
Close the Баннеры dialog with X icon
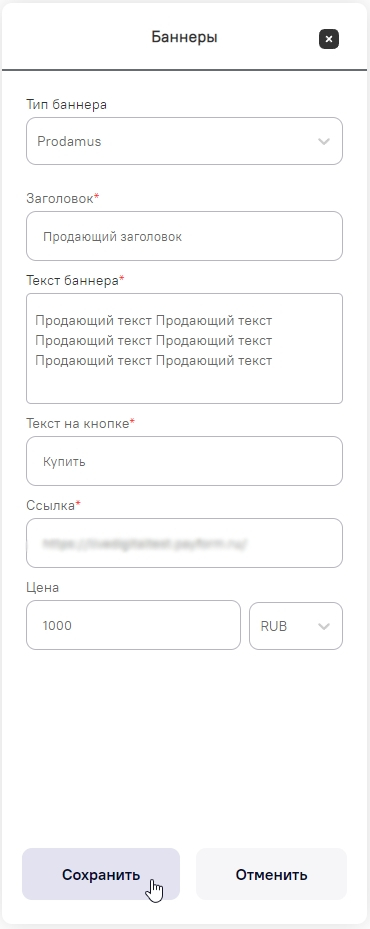(x=329, y=39)
